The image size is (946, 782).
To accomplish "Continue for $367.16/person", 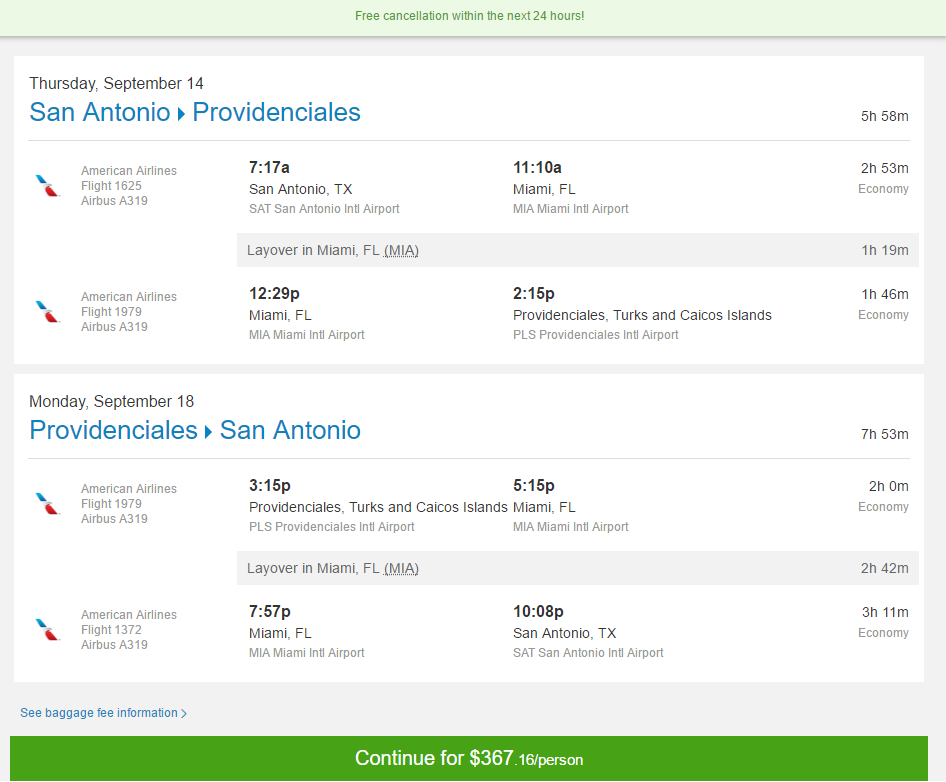I will [x=469, y=758].
